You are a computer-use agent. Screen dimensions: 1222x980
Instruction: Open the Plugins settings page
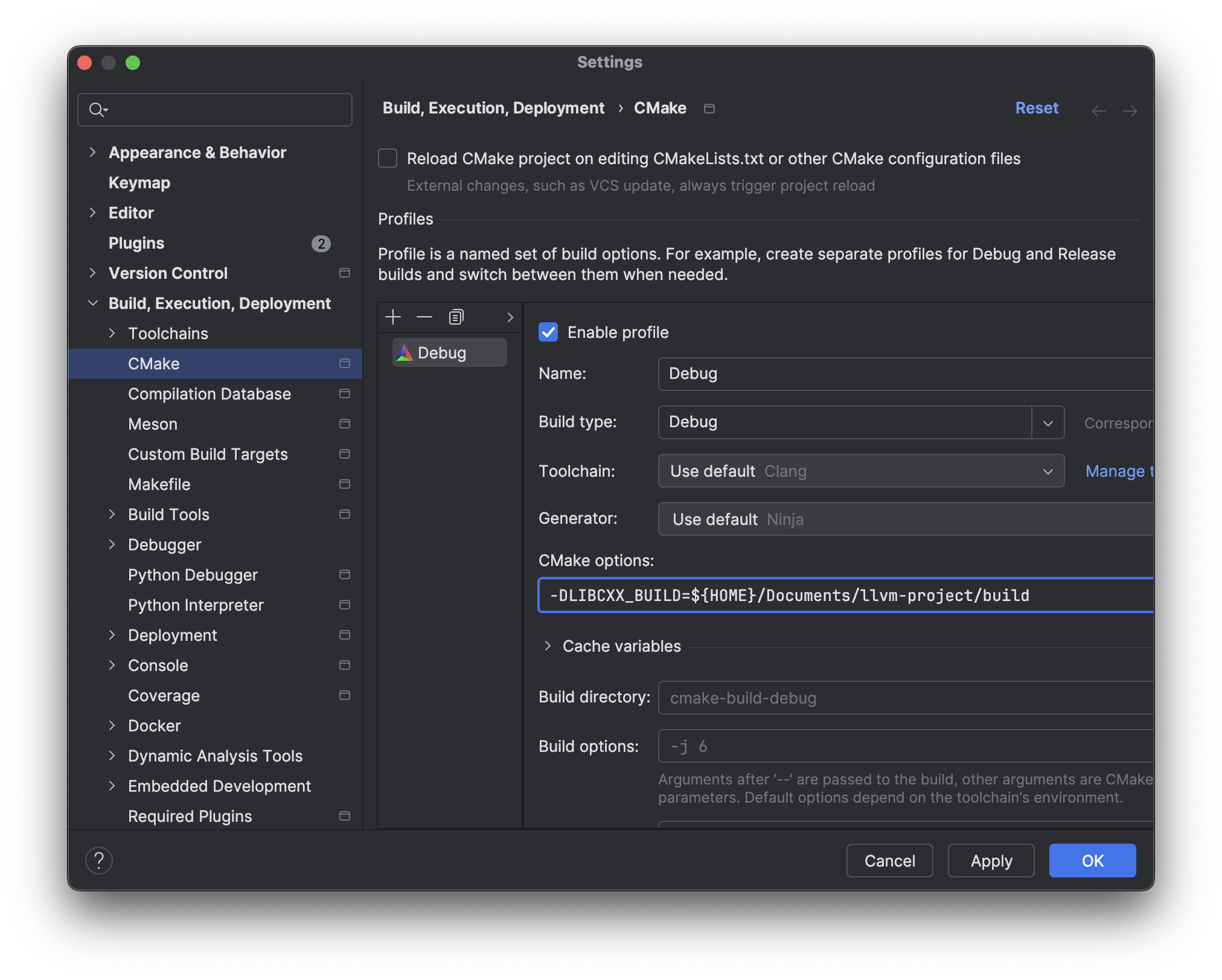pyautogui.click(x=136, y=243)
